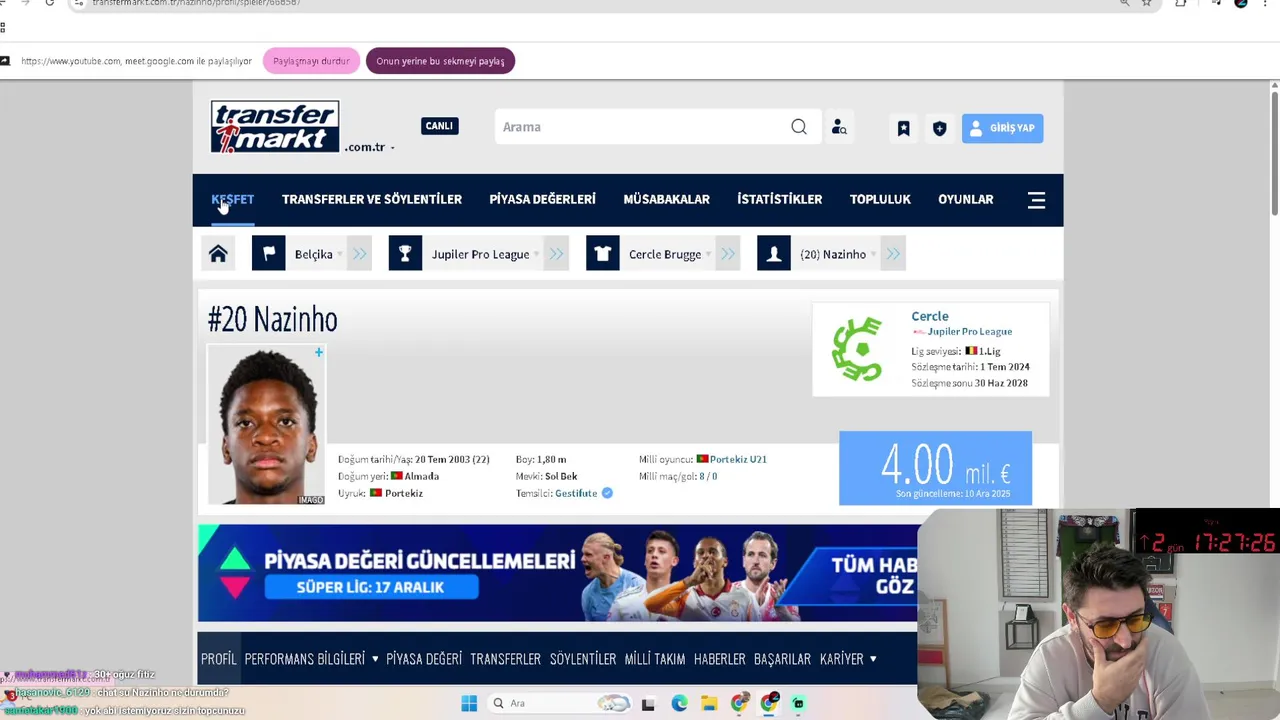Viewport: 1280px width, 720px height.
Task: Select the PROFİL tab
Action: [x=218, y=659]
